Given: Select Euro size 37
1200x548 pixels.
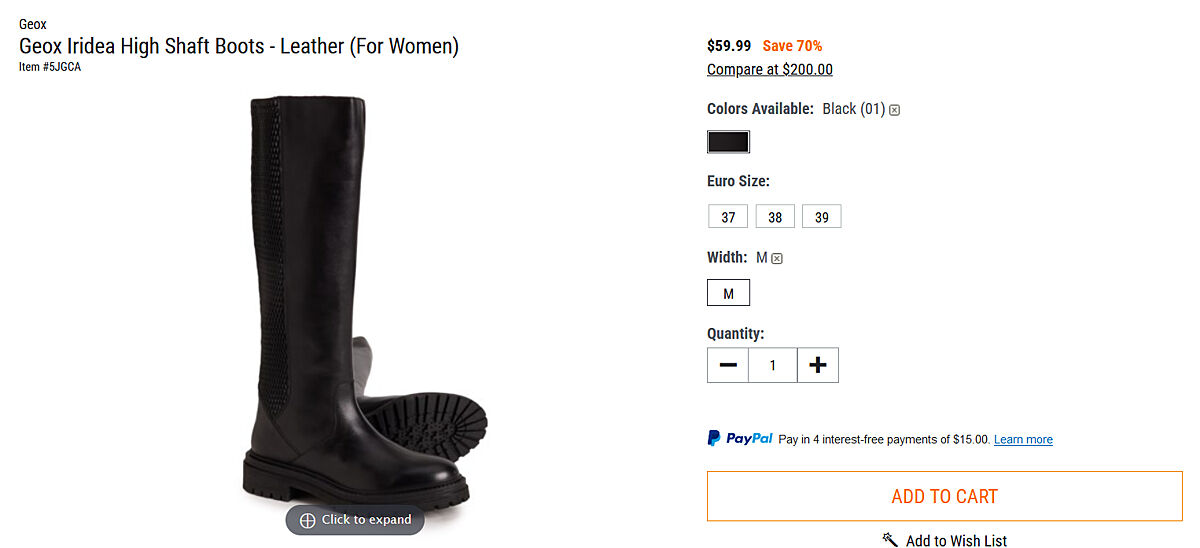Looking at the screenshot, I should click(728, 217).
